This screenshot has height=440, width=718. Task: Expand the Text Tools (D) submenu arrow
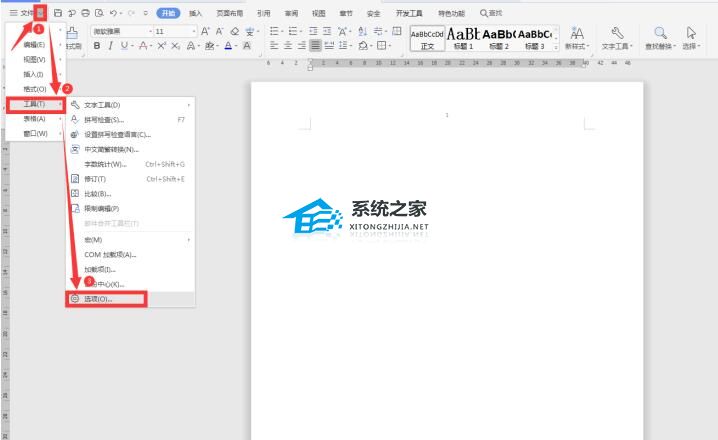[188, 105]
